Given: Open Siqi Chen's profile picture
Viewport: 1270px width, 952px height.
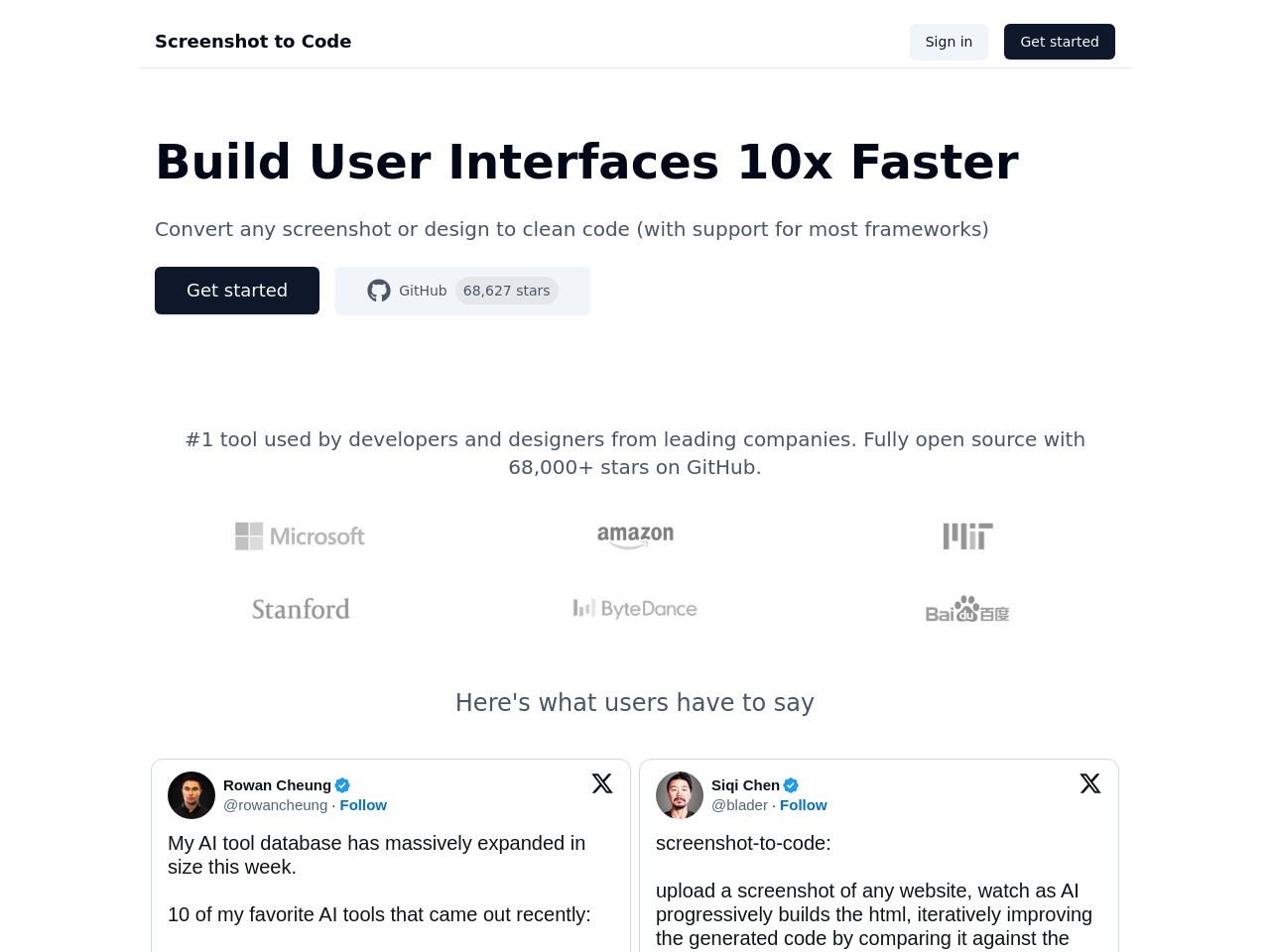Looking at the screenshot, I should click(x=680, y=794).
